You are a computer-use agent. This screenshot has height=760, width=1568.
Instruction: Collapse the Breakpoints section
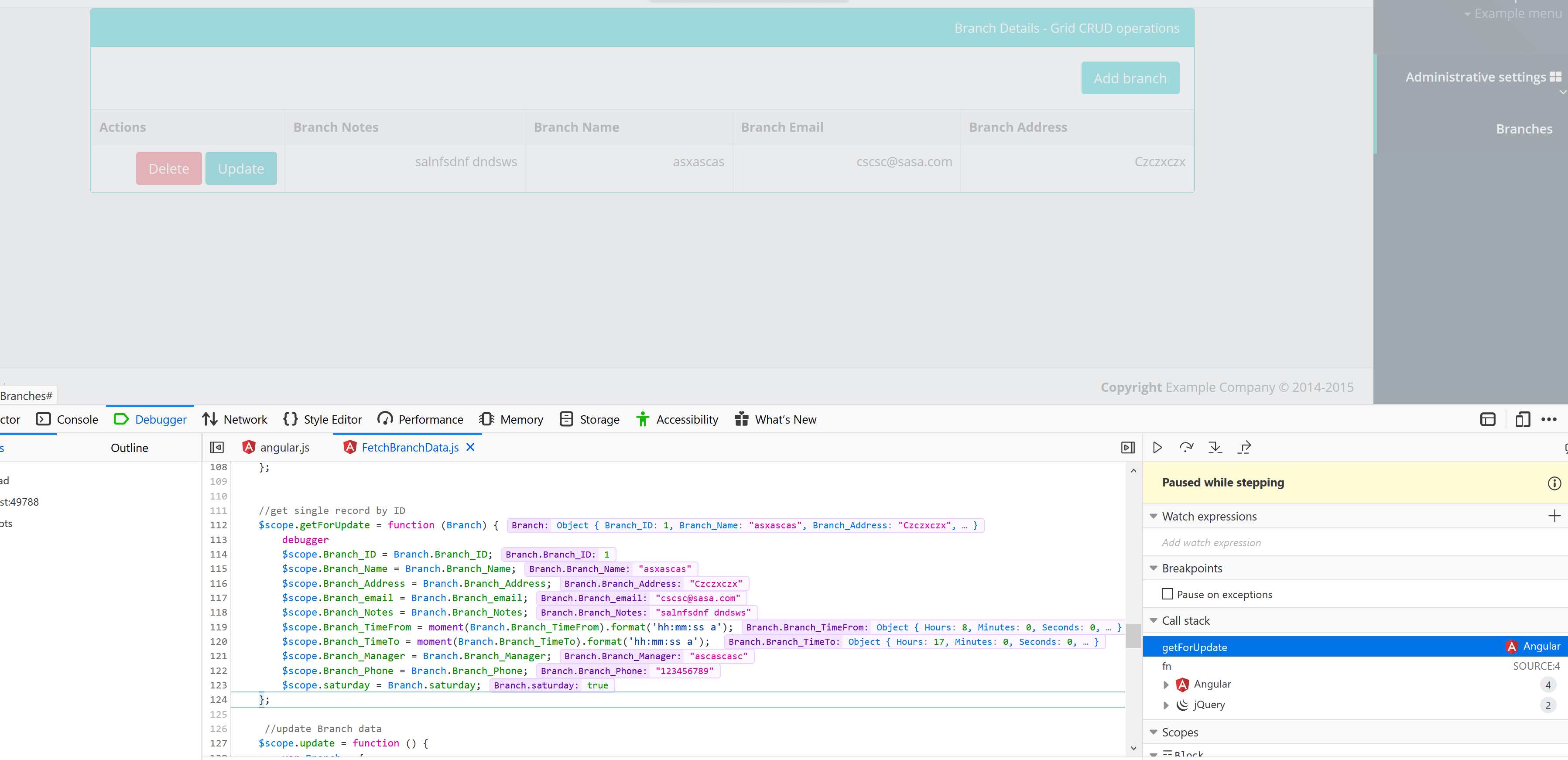[1153, 568]
